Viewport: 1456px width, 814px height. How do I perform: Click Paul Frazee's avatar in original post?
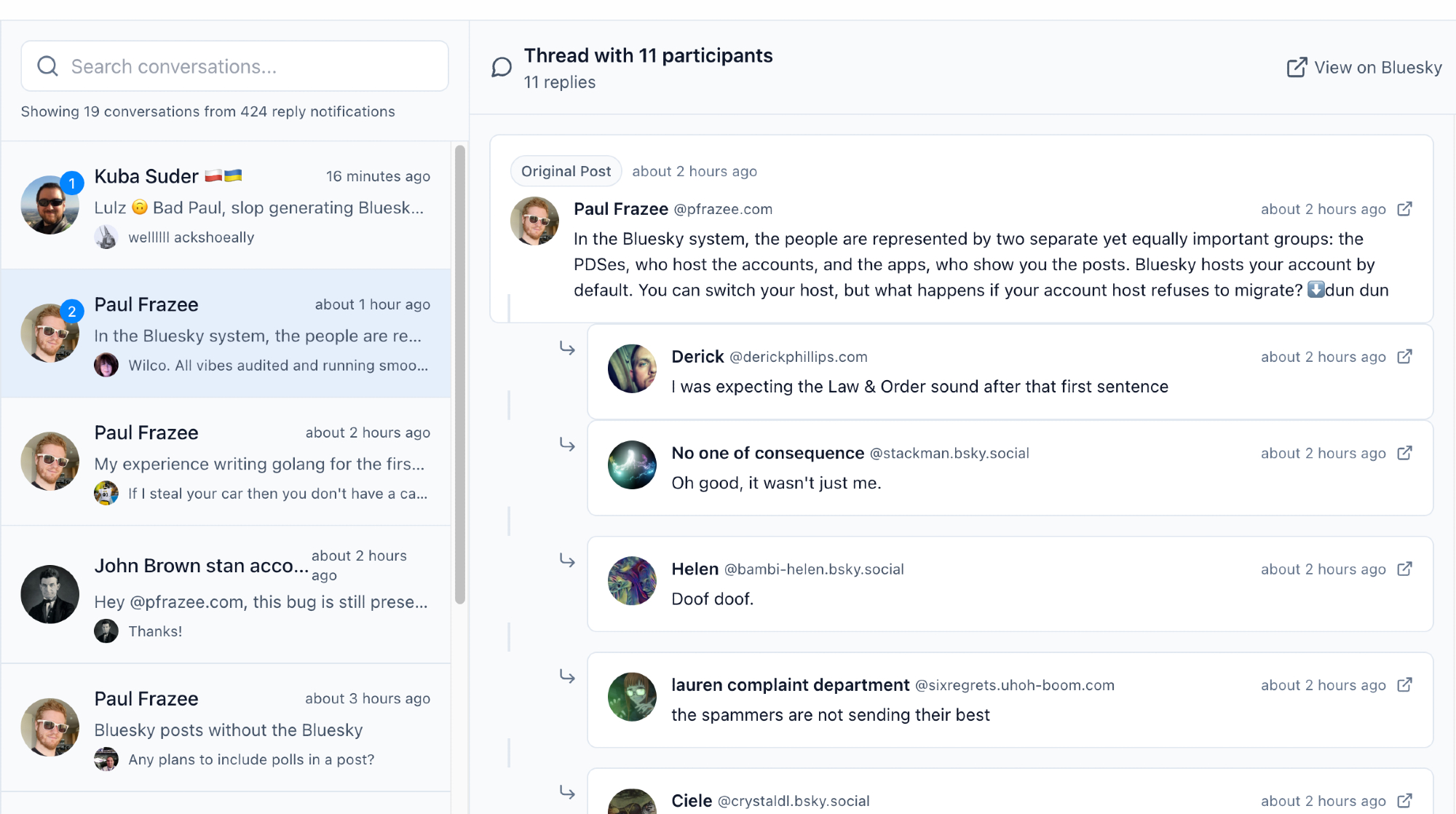pyautogui.click(x=534, y=221)
